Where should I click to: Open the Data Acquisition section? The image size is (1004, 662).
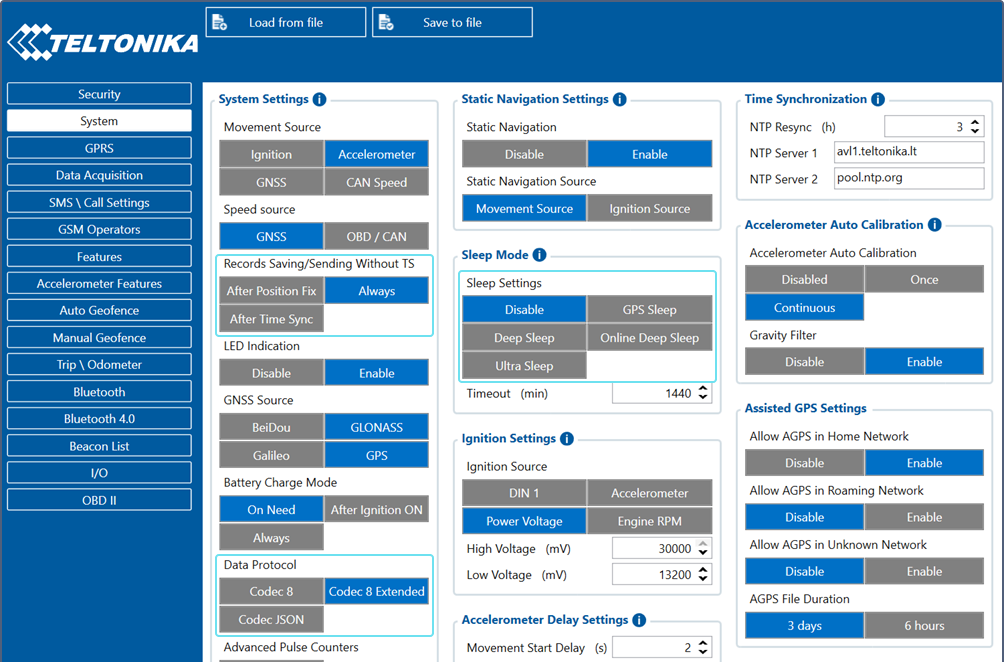99,175
